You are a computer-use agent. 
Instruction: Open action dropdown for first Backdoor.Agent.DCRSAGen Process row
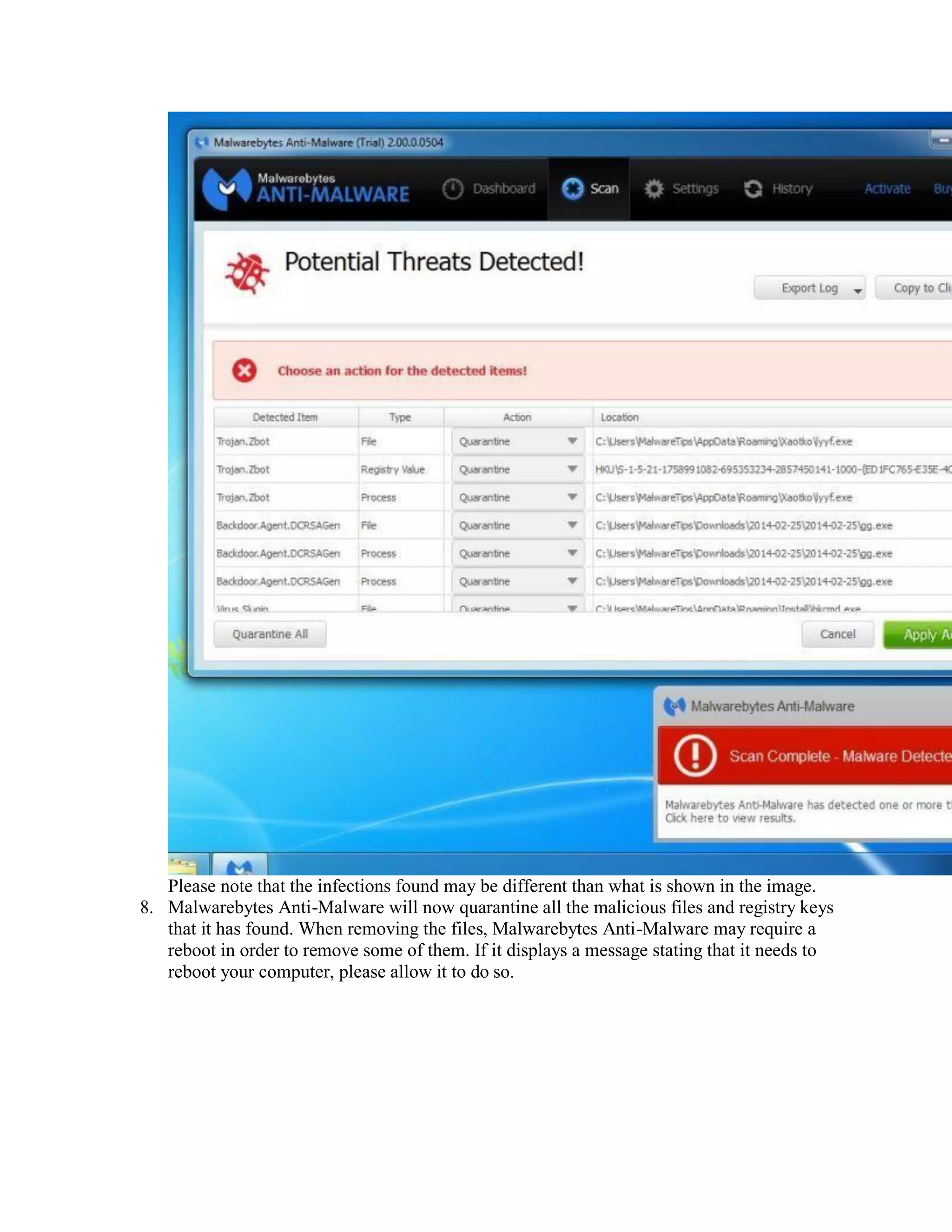(x=518, y=553)
